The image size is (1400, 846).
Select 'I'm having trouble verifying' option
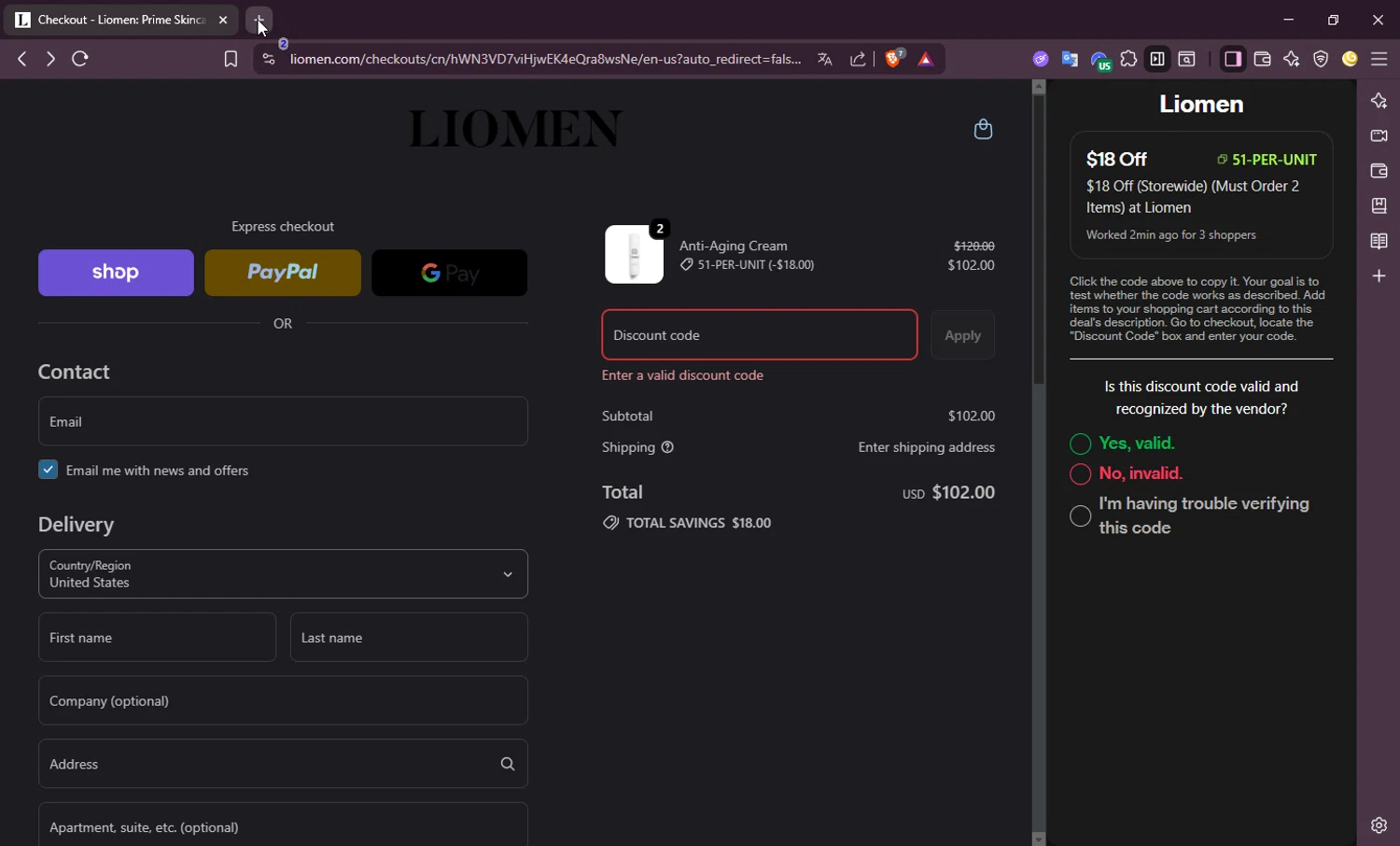tap(1080, 515)
